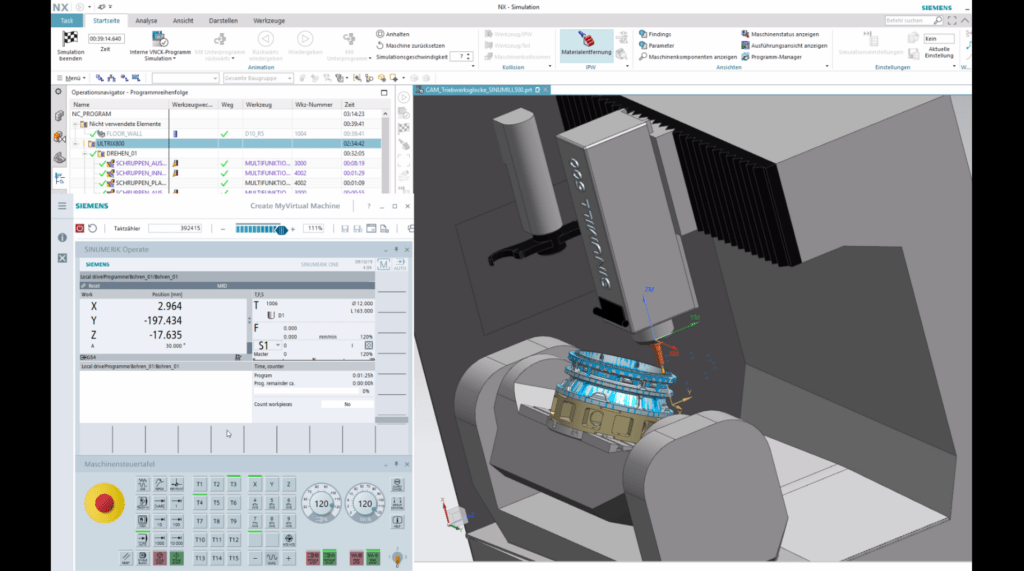Select the SCHRUPPEN_PLA operation row

tap(225, 183)
